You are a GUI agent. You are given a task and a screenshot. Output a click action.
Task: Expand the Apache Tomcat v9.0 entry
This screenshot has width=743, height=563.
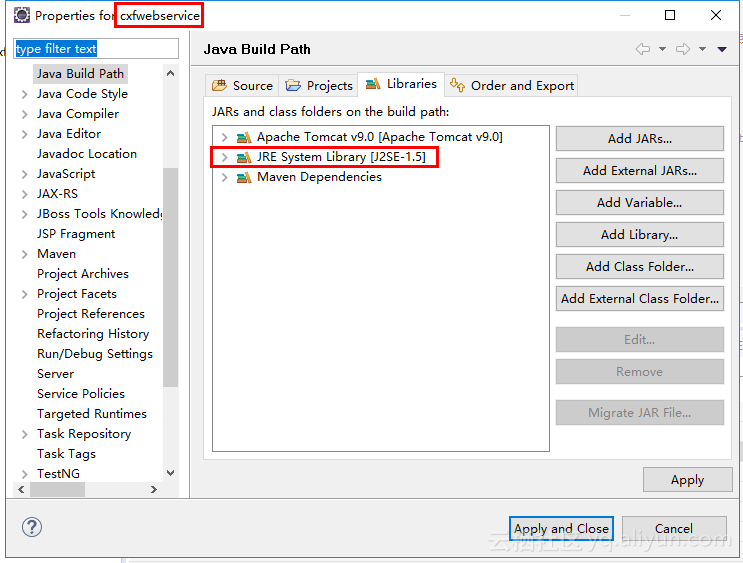(x=225, y=137)
